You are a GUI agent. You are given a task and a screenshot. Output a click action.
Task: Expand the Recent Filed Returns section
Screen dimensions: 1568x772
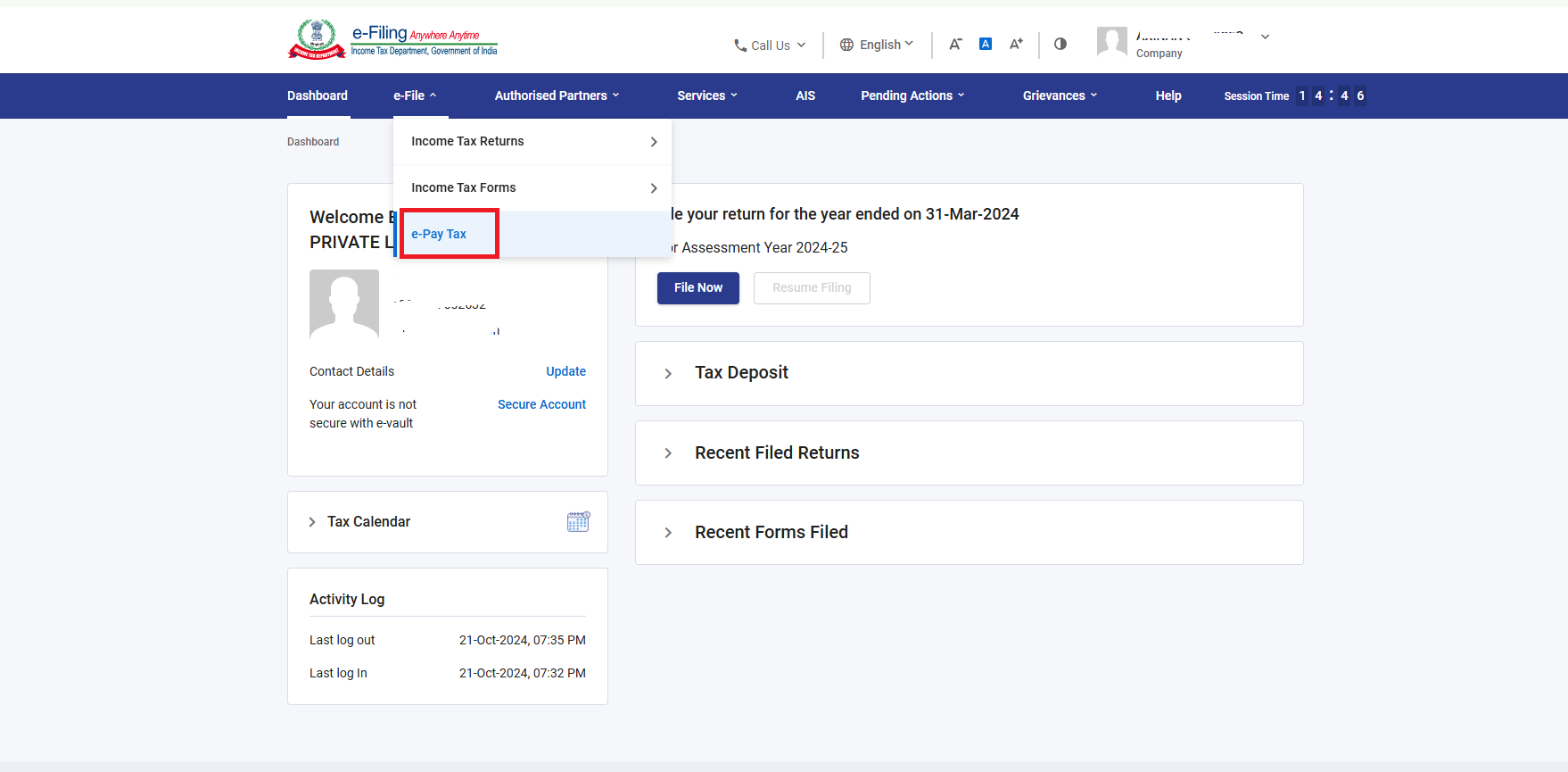[x=970, y=453]
